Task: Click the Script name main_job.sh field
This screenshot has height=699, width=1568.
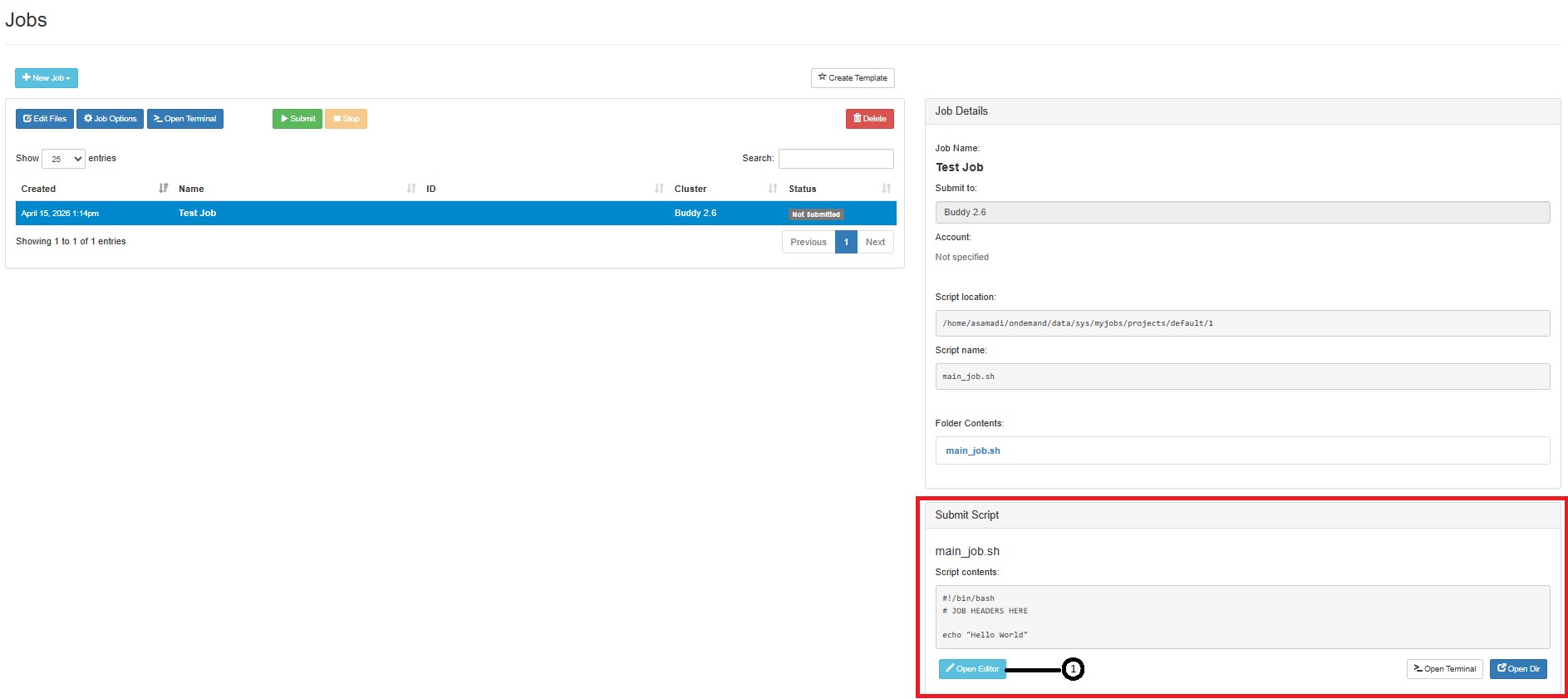Action: coord(1242,377)
